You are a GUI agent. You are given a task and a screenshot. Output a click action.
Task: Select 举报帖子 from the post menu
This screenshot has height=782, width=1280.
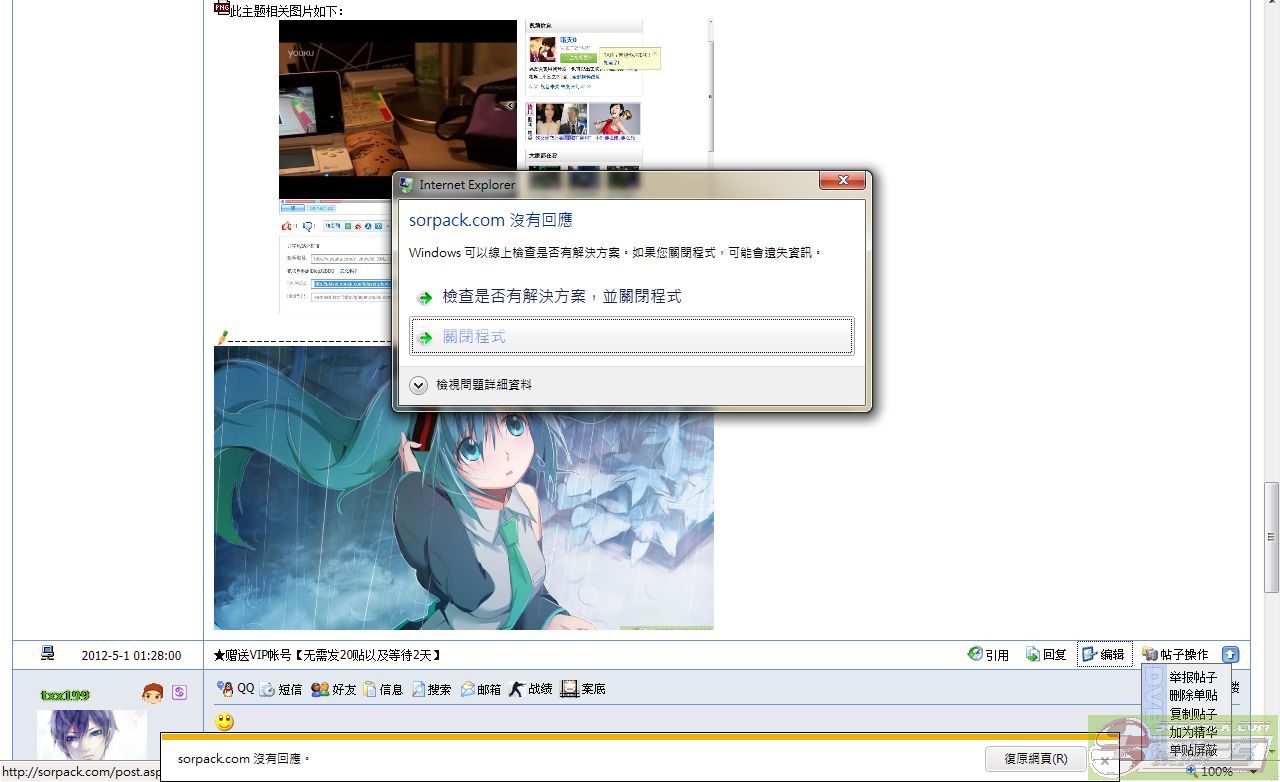[x=1193, y=678]
